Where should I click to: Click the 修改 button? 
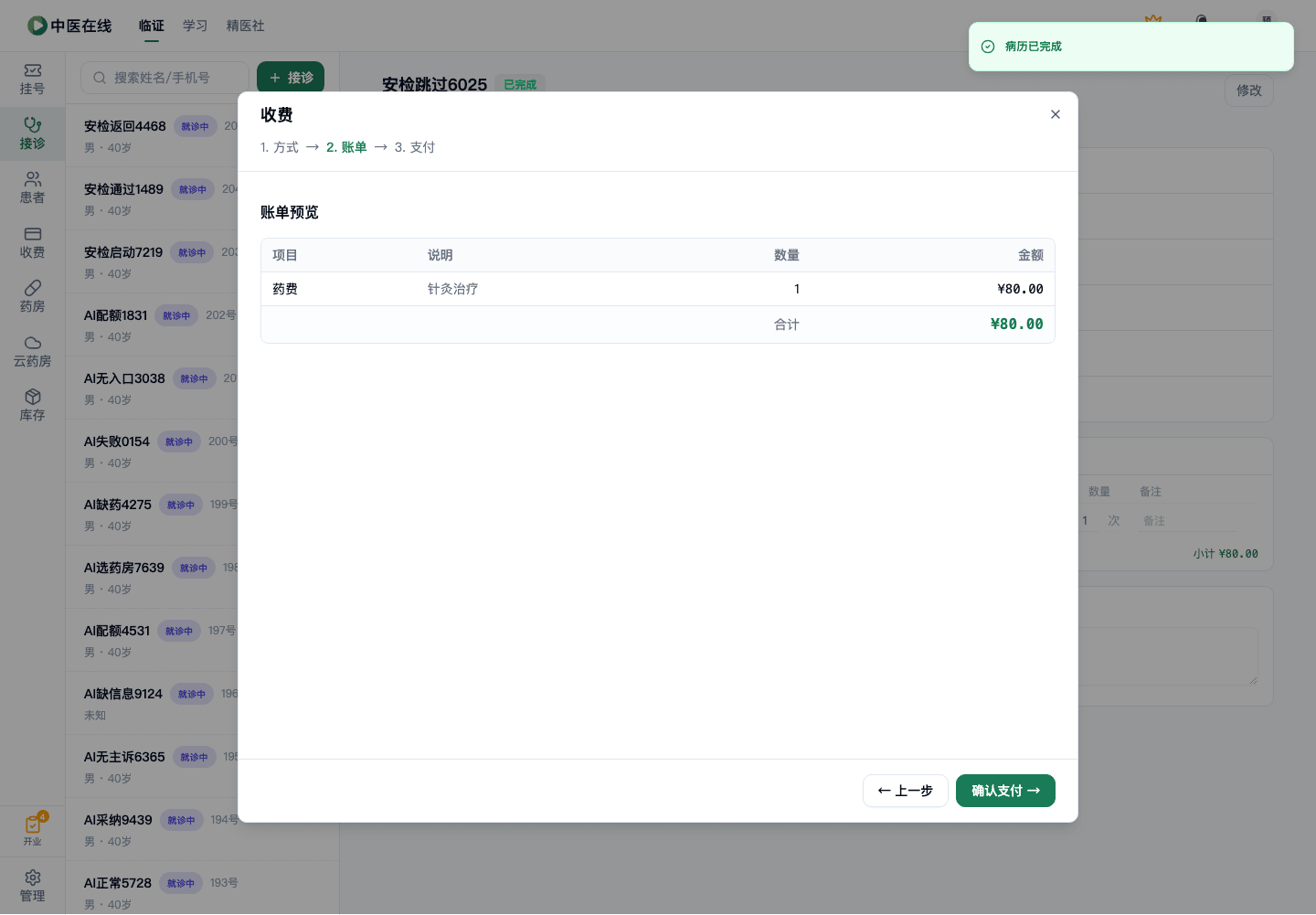click(x=1249, y=90)
